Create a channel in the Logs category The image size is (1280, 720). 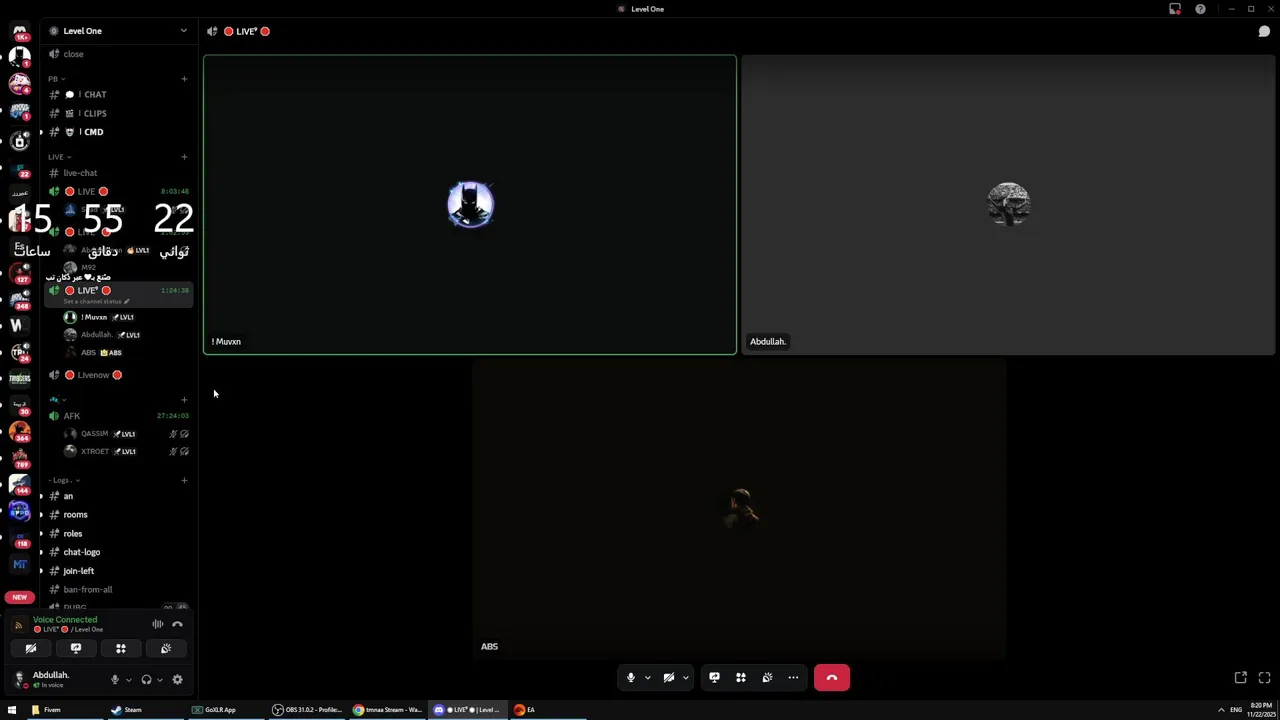184,480
